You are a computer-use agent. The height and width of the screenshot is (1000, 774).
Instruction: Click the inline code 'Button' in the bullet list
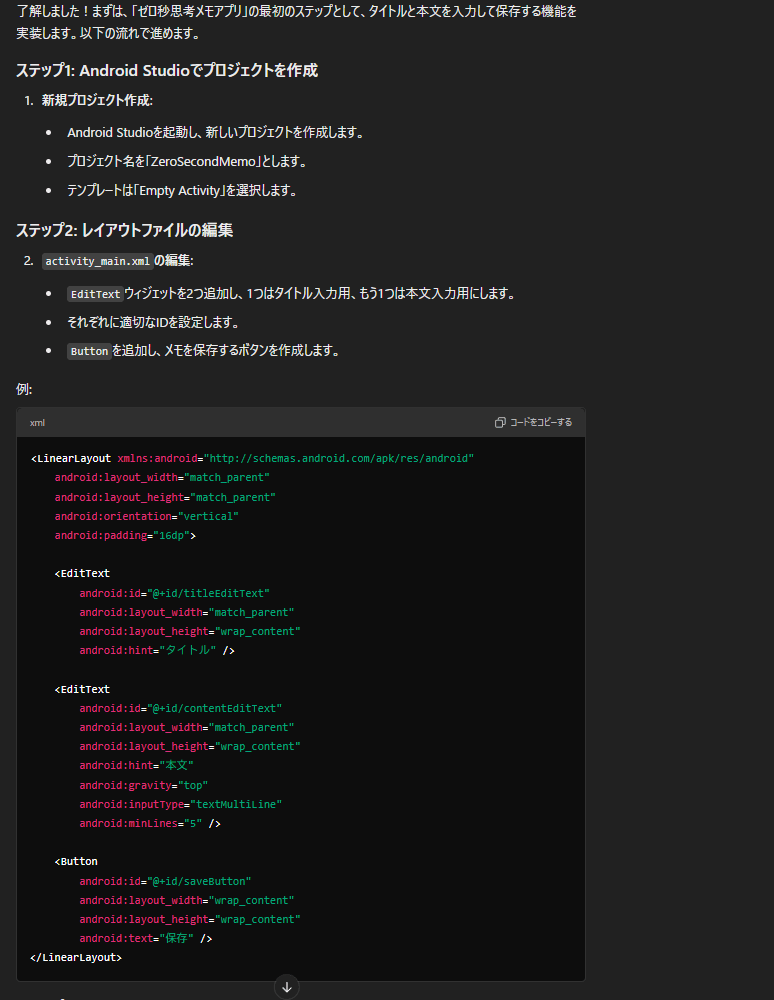click(x=89, y=351)
